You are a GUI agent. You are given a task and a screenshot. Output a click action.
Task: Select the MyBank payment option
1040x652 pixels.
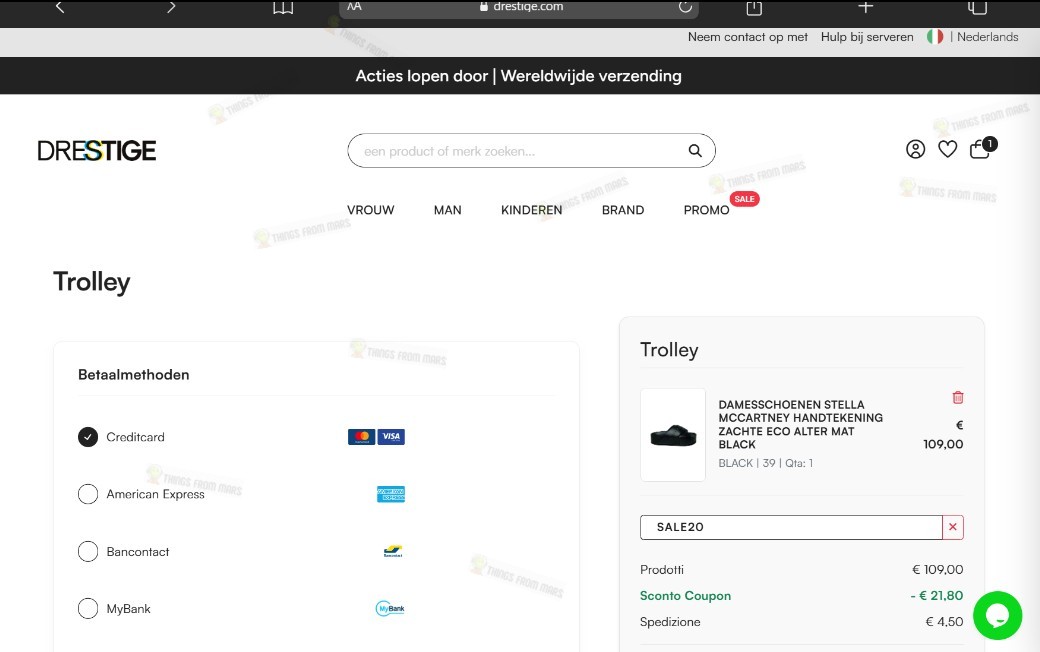[88, 609]
